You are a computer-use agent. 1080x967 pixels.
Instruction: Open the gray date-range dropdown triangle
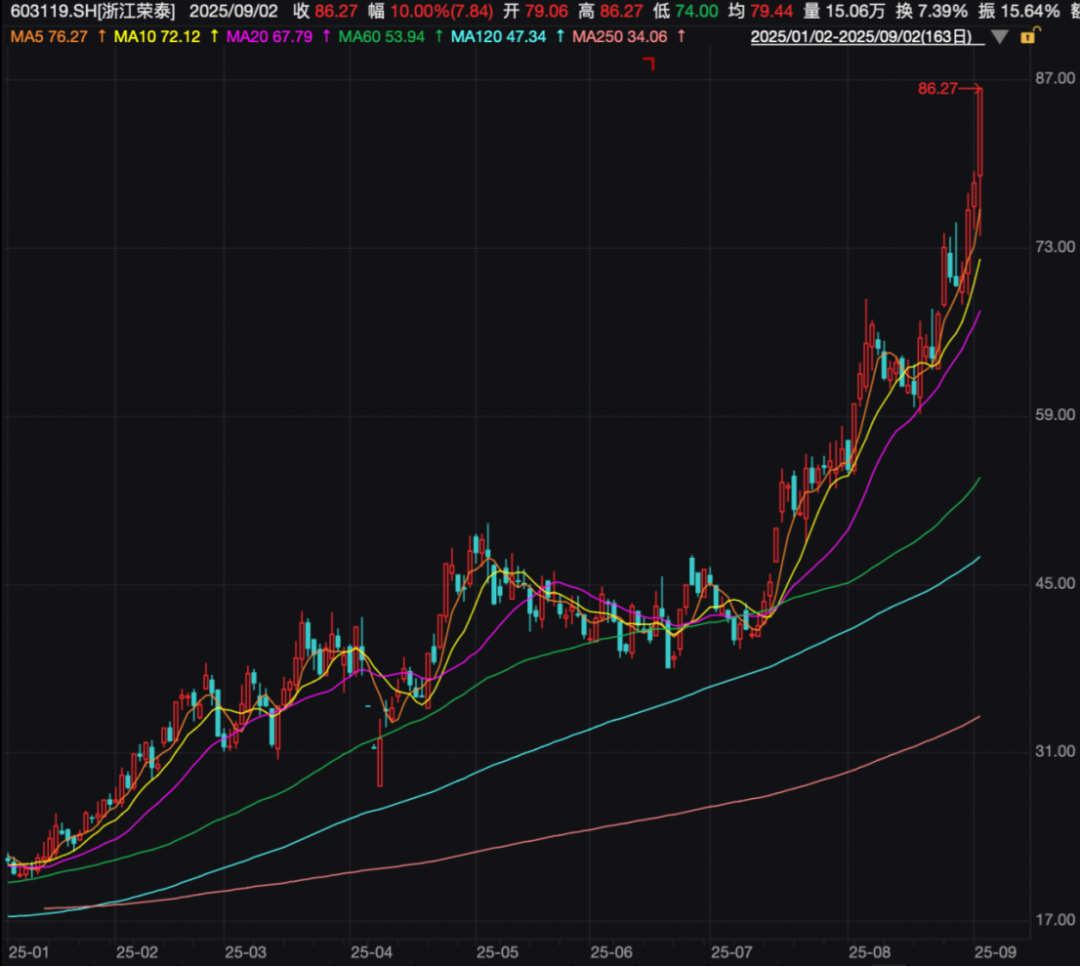pyautogui.click(x=999, y=37)
